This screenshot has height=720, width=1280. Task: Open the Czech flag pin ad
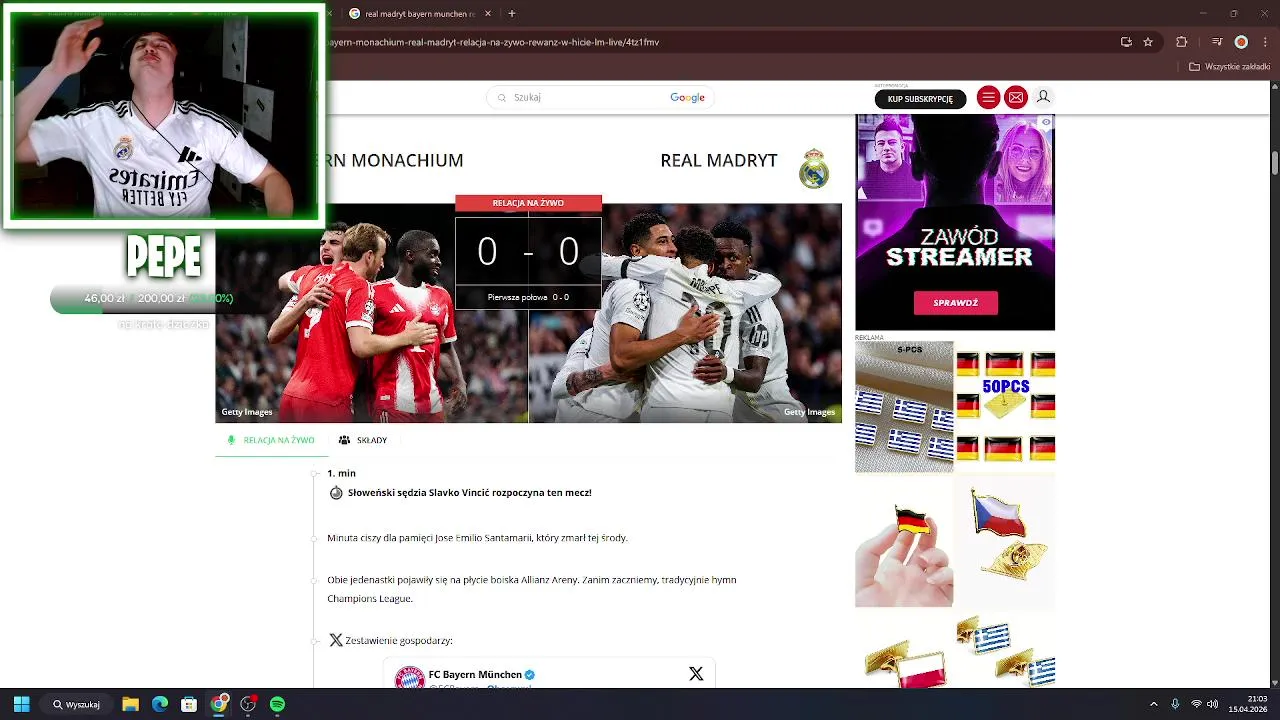(1005, 541)
